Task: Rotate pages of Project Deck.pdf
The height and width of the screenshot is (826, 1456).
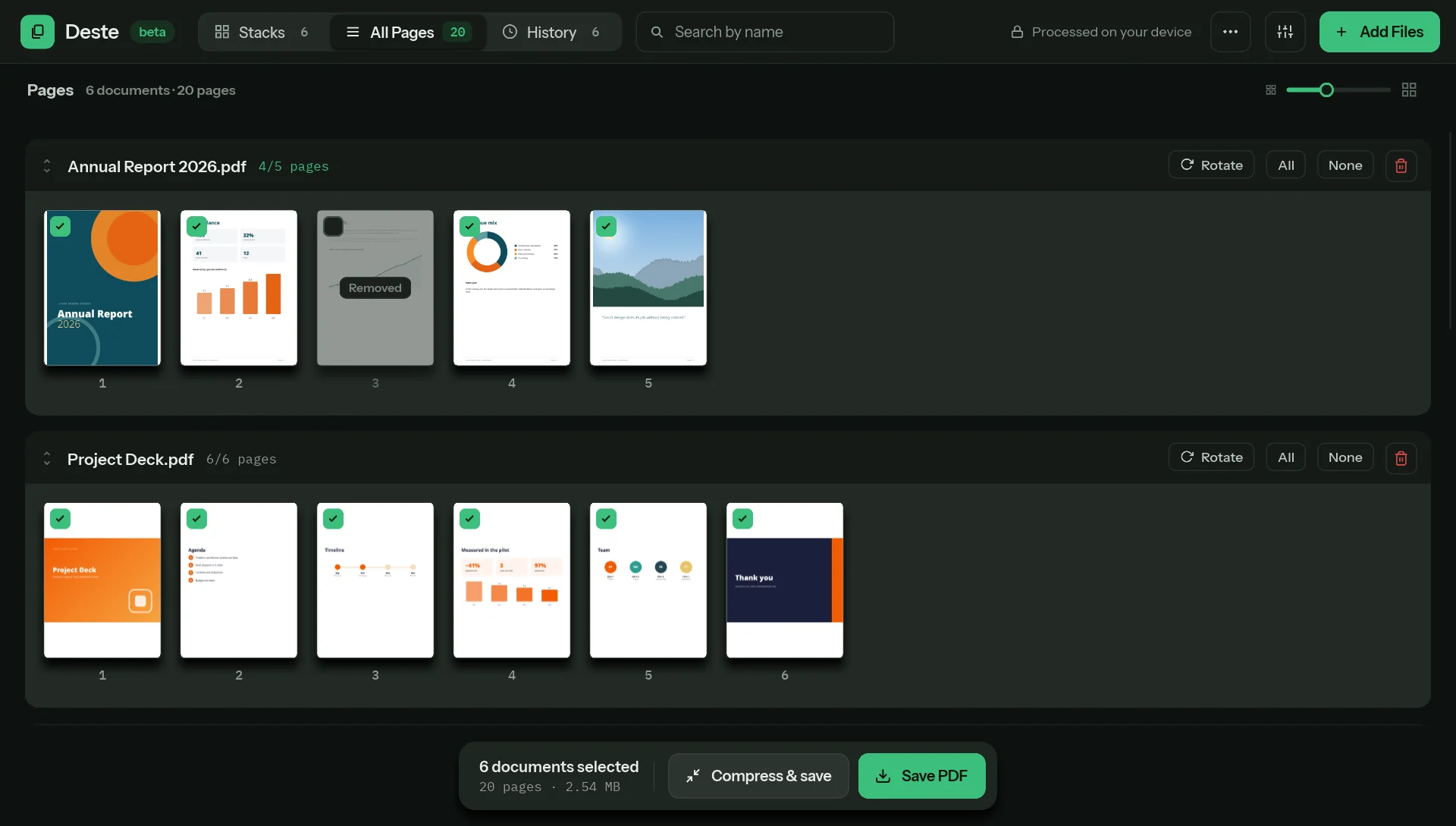Action: pos(1211,457)
